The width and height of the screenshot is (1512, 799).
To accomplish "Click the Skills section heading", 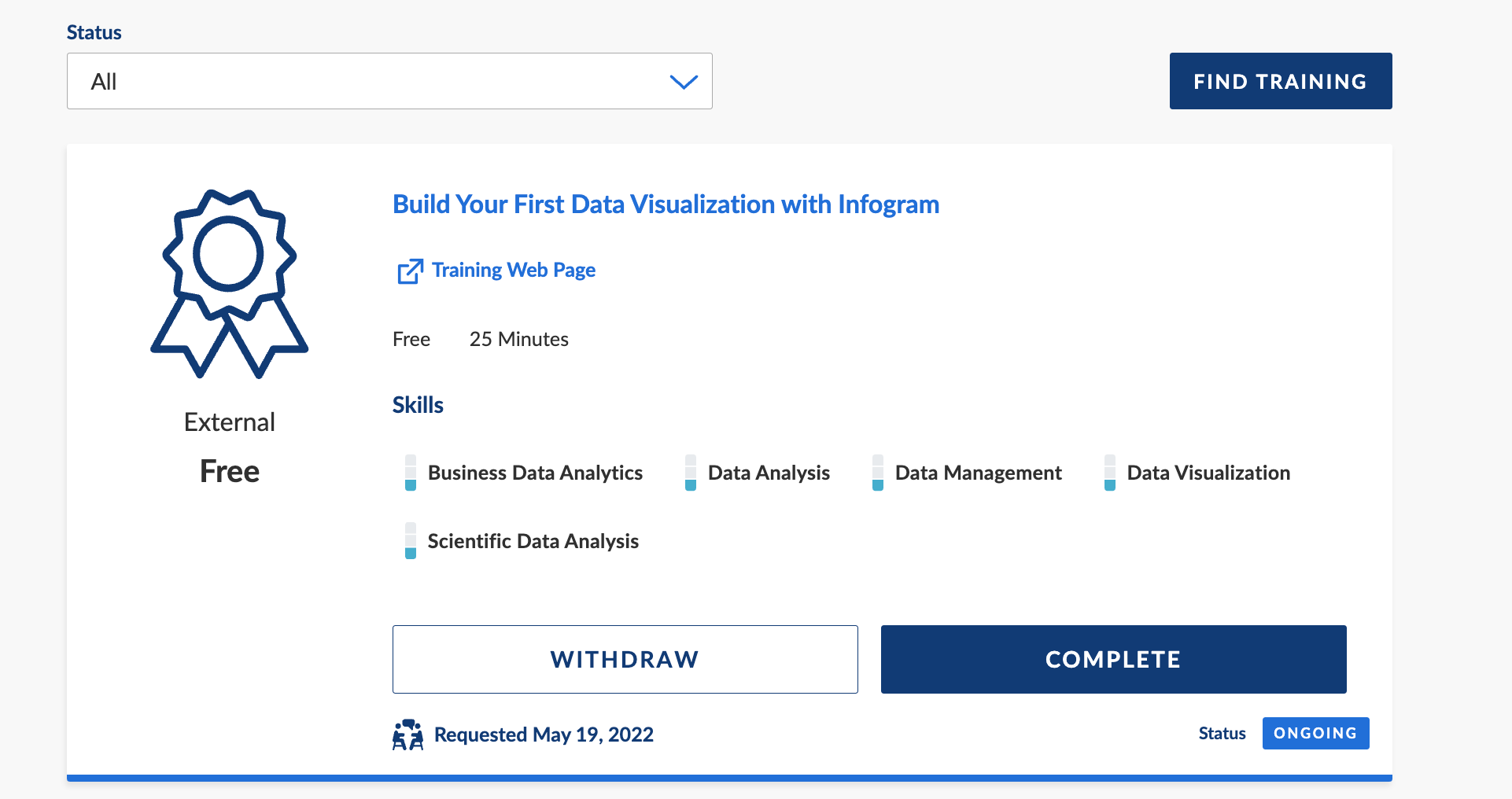I will 418,405.
